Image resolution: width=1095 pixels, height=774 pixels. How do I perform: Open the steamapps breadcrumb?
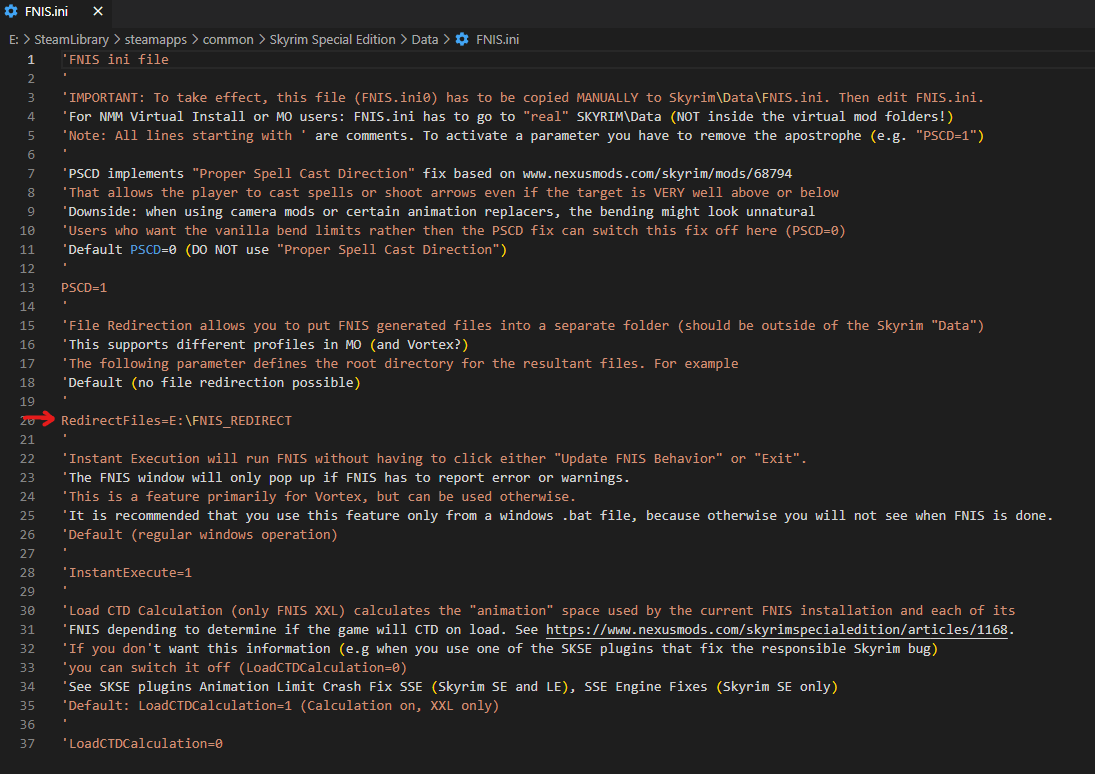point(156,40)
